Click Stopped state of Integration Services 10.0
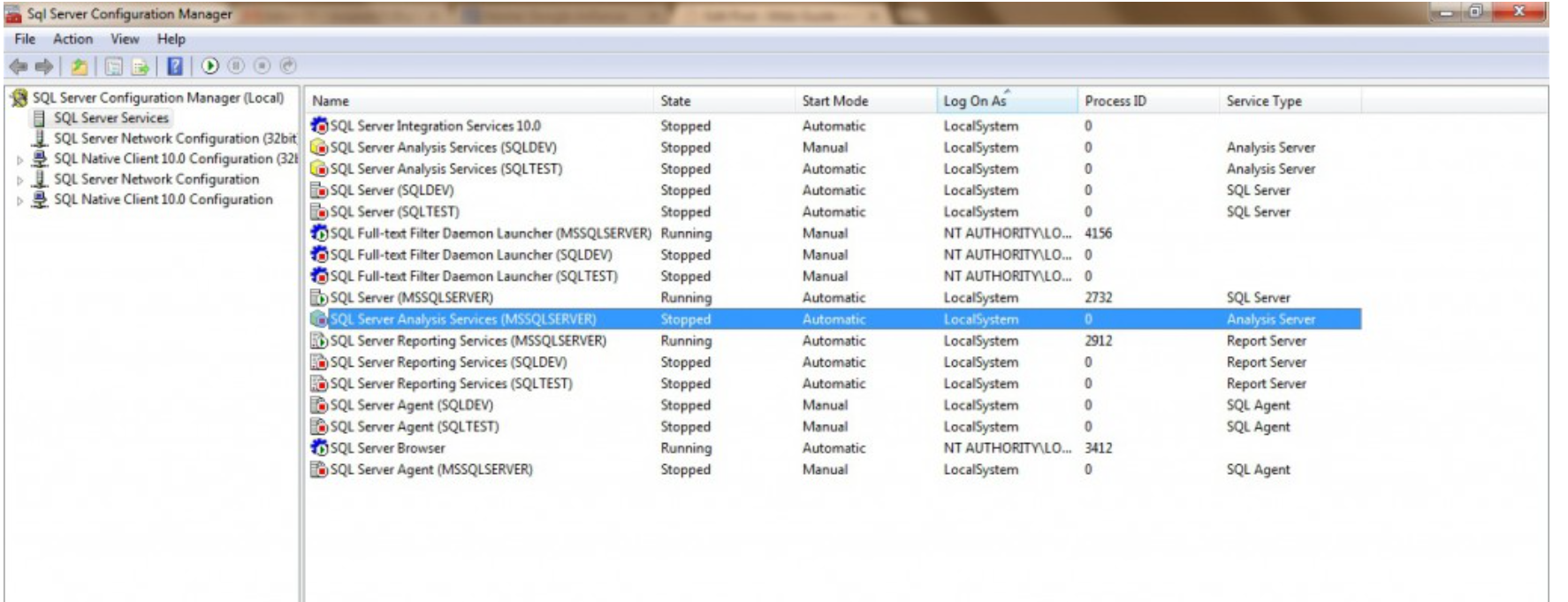This screenshot has width=1568, height=602. click(686, 126)
